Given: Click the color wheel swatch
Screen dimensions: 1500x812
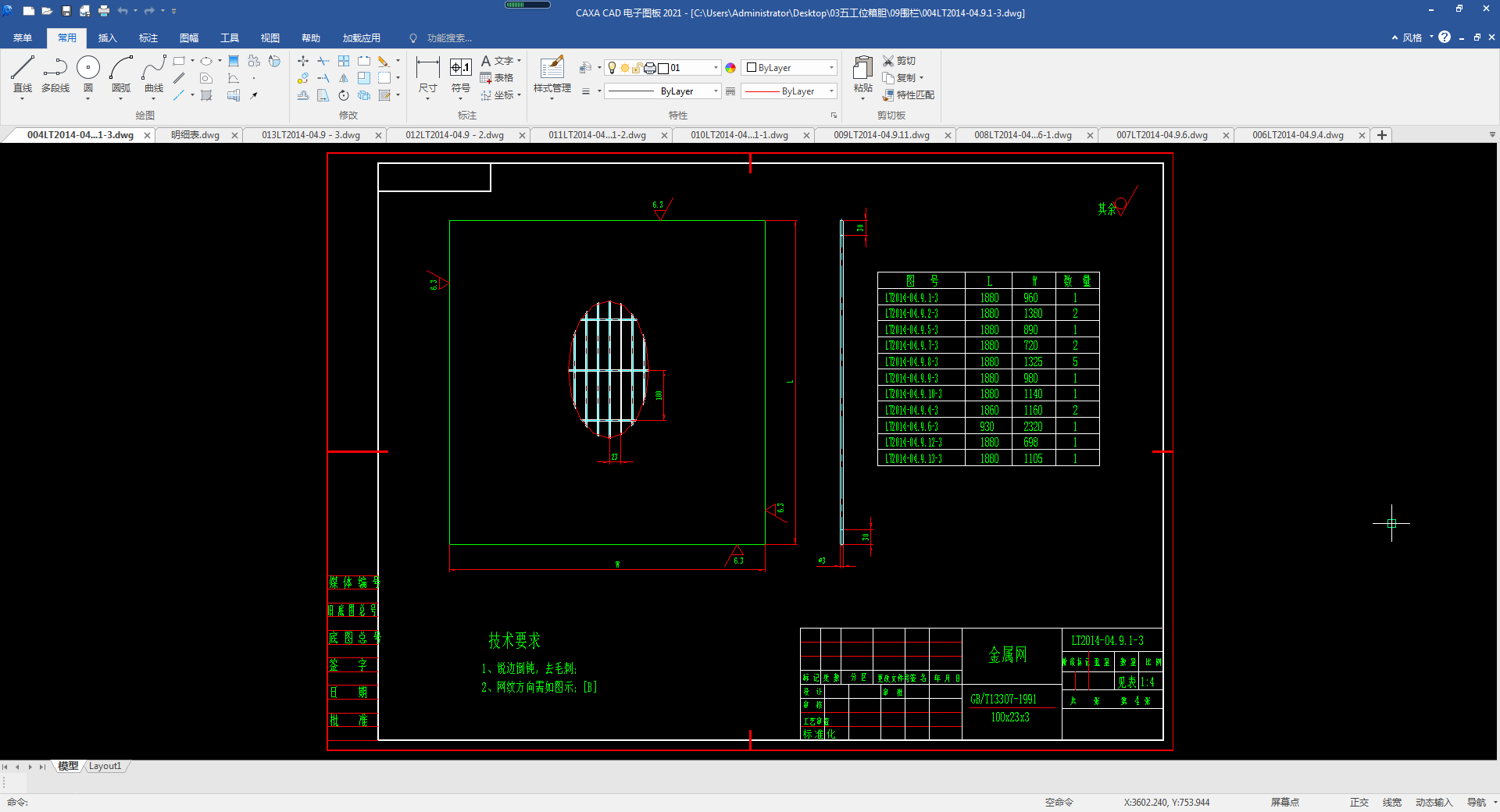Looking at the screenshot, I should [730, 68].
